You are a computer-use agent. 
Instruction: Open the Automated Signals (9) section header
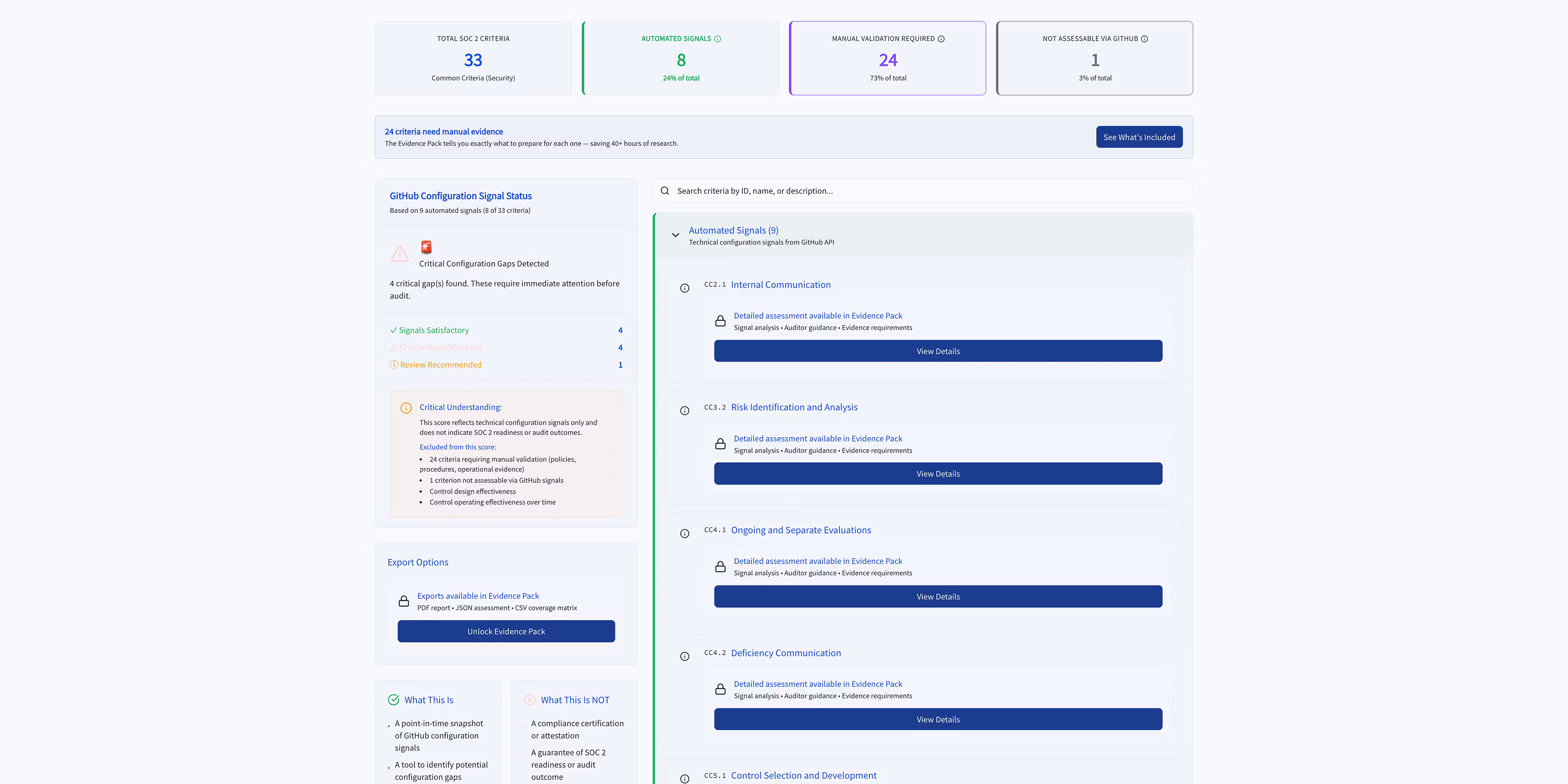(733, 231)
